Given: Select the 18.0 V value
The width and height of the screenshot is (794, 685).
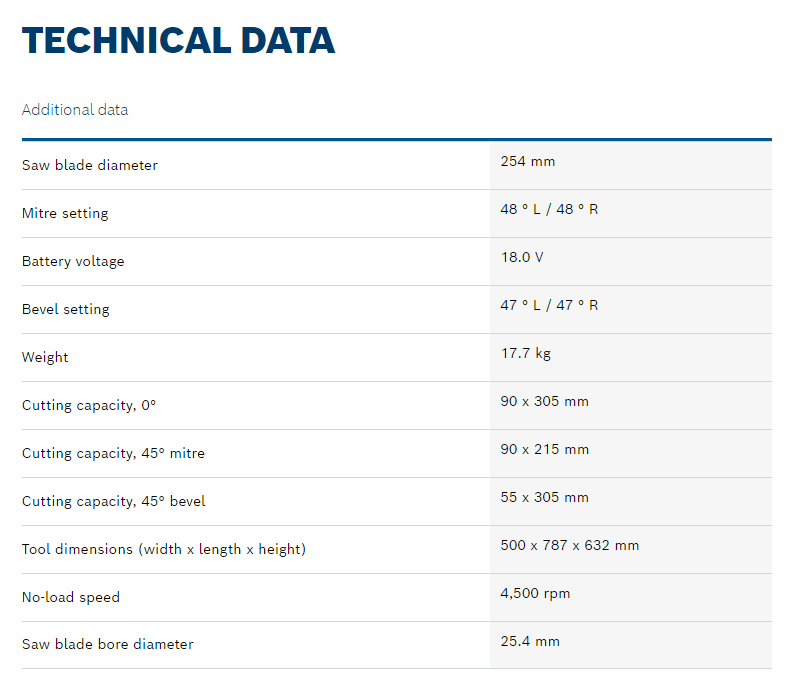Looking at the screenshot, I should click(522, 257).
